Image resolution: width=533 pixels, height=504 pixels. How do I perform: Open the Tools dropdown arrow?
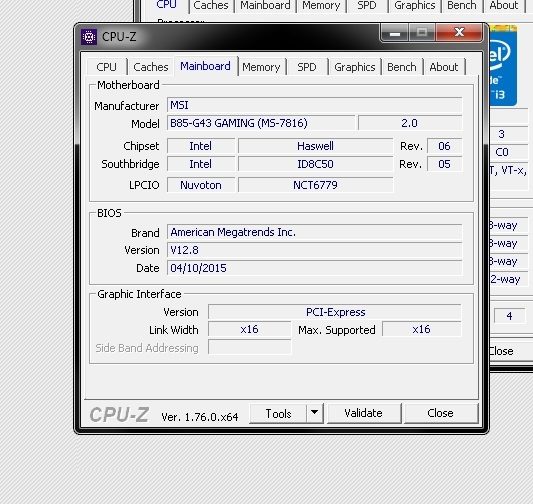pyautogui.click(x=315, y=413)
